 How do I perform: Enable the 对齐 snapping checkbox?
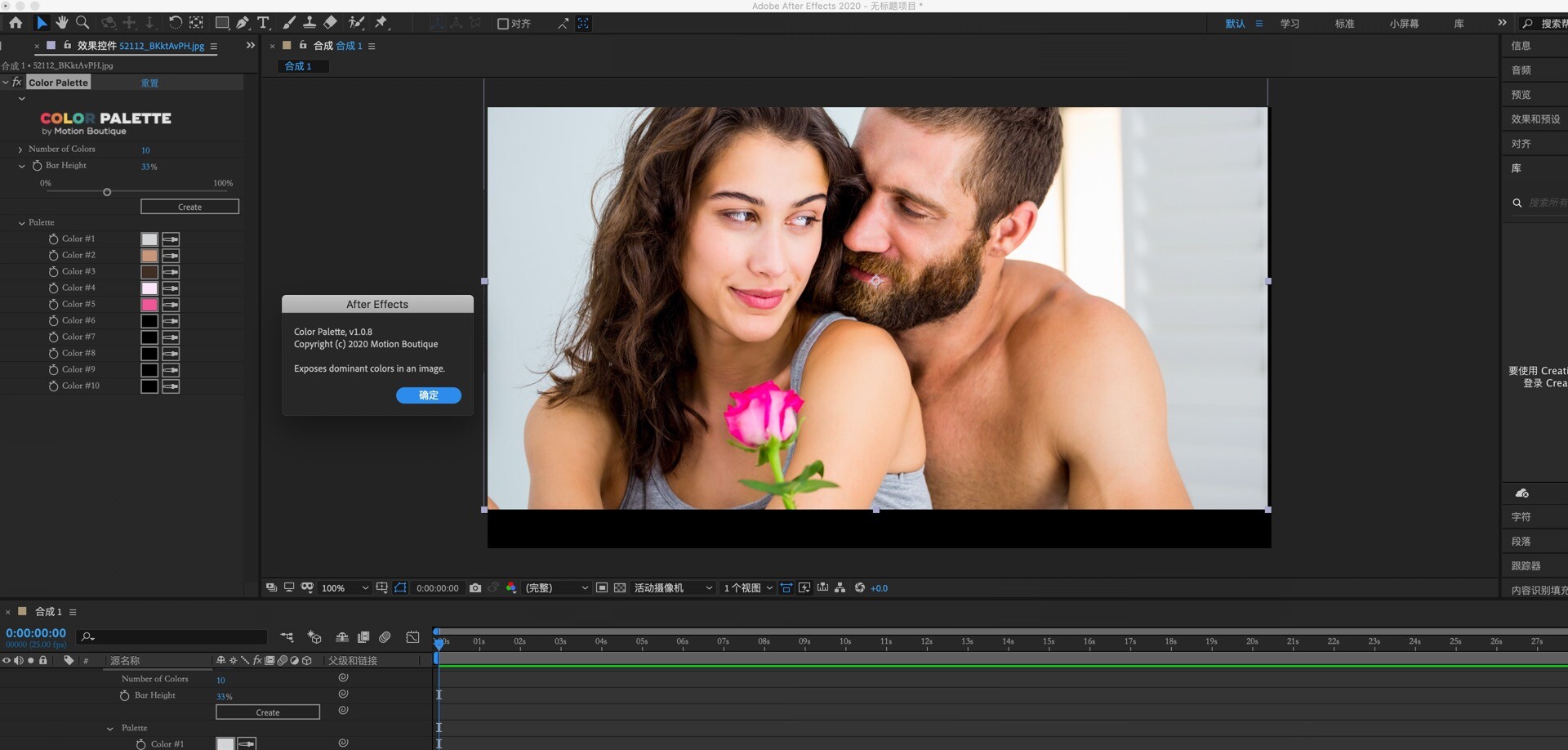tap(503, 24)
